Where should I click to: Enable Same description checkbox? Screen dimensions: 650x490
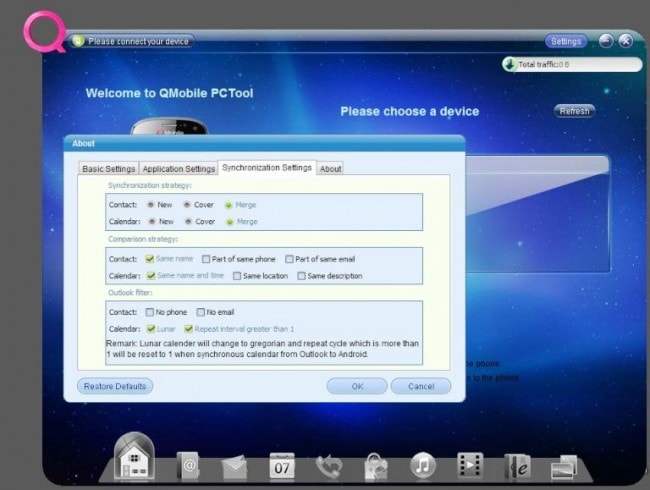(301, 276)
